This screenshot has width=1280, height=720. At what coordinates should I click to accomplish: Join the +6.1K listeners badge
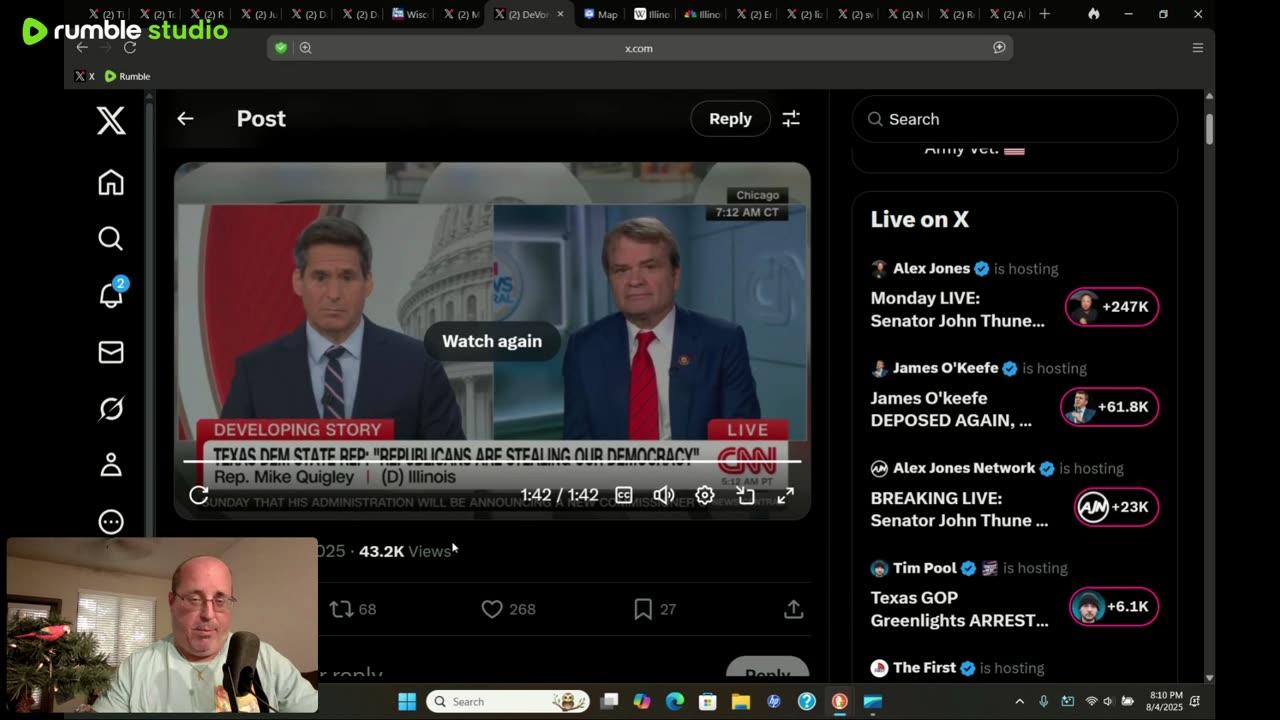click(1114, 607)
